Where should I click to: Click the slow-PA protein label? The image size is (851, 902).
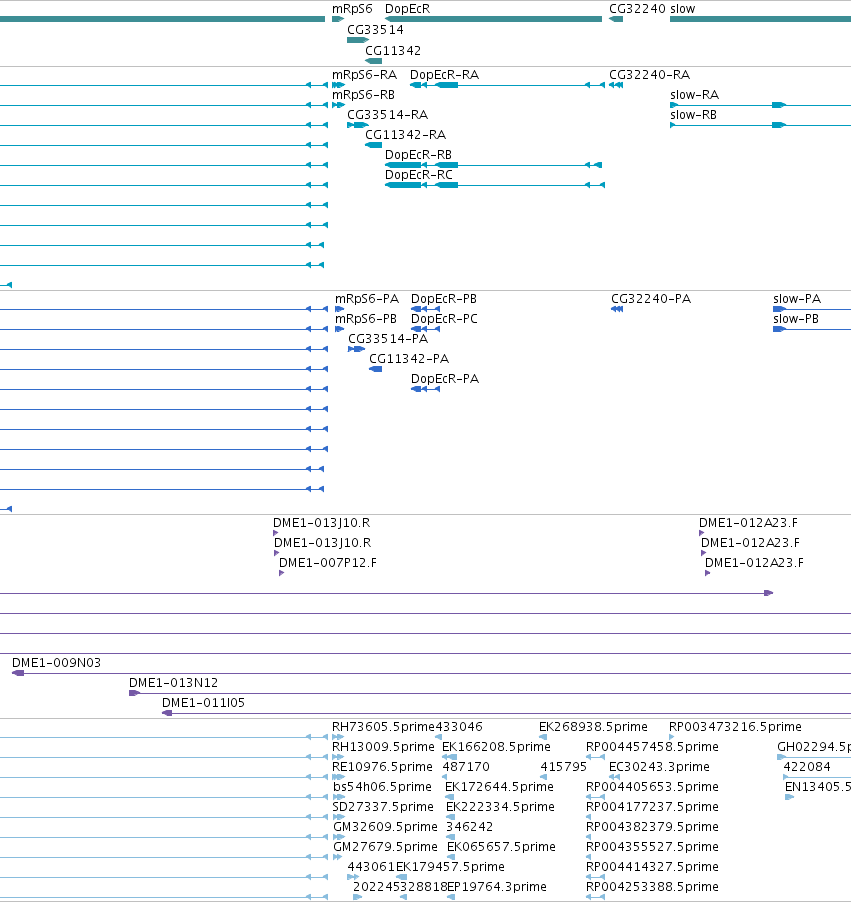[797, 299]
